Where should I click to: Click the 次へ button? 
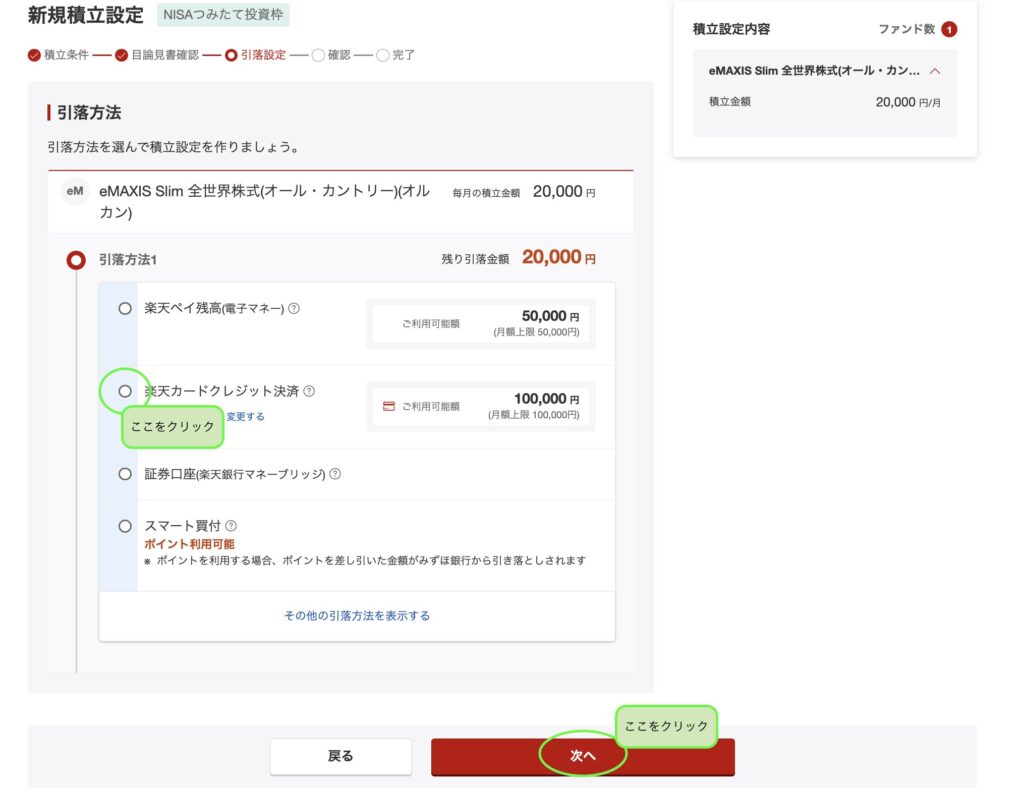click(583, 756)
